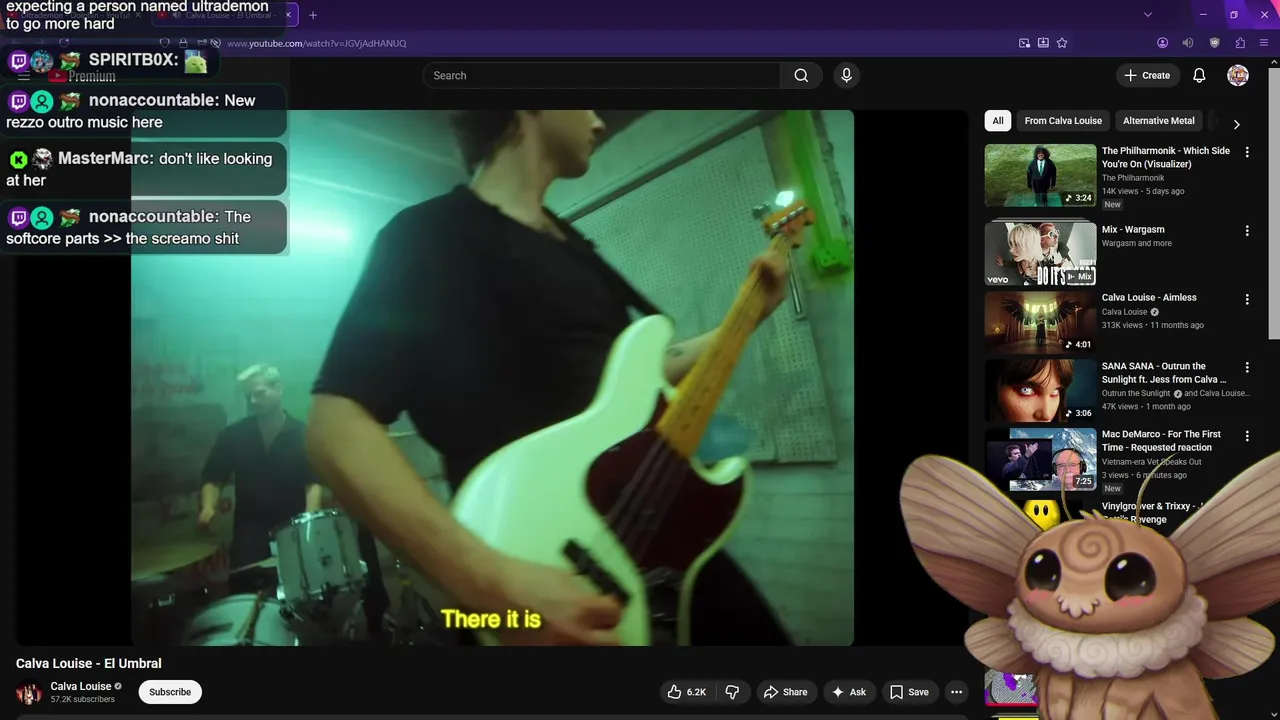The height and width of the screenshot is (720, 1280).
Task: Select the Alternative Metal chip
Action: (1158, 121)
